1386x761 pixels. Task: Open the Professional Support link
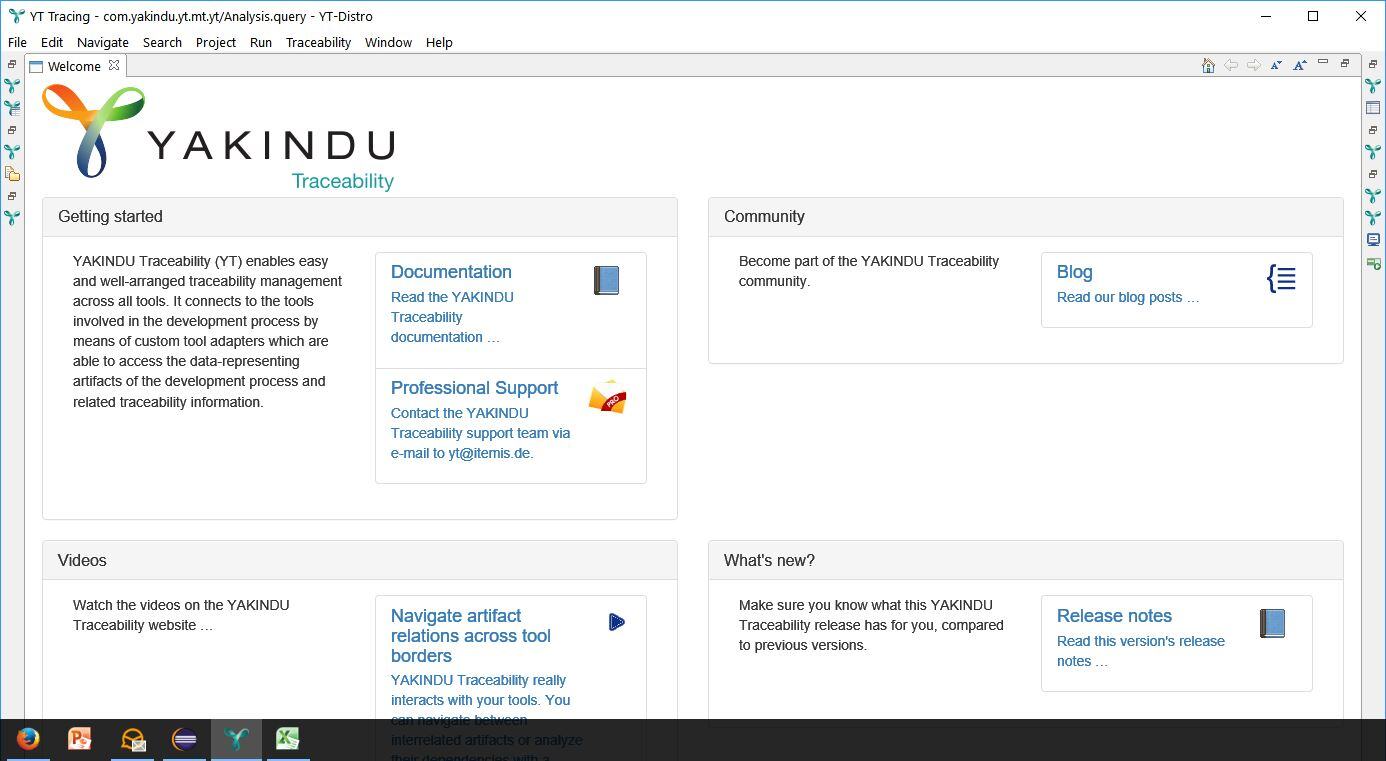click(475, 388)
